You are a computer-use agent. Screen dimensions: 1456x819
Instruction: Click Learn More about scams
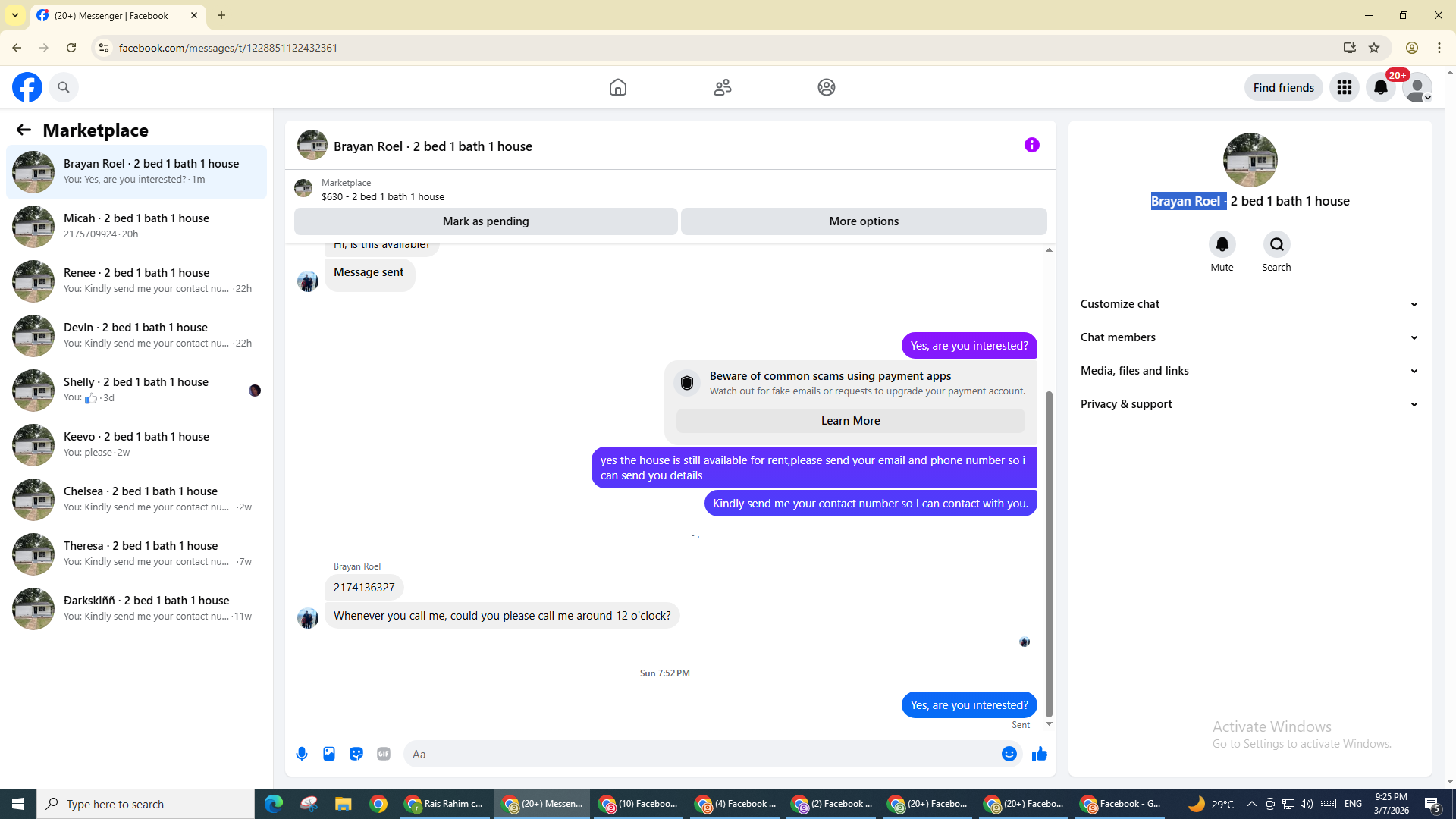click(x=850, y=421)
